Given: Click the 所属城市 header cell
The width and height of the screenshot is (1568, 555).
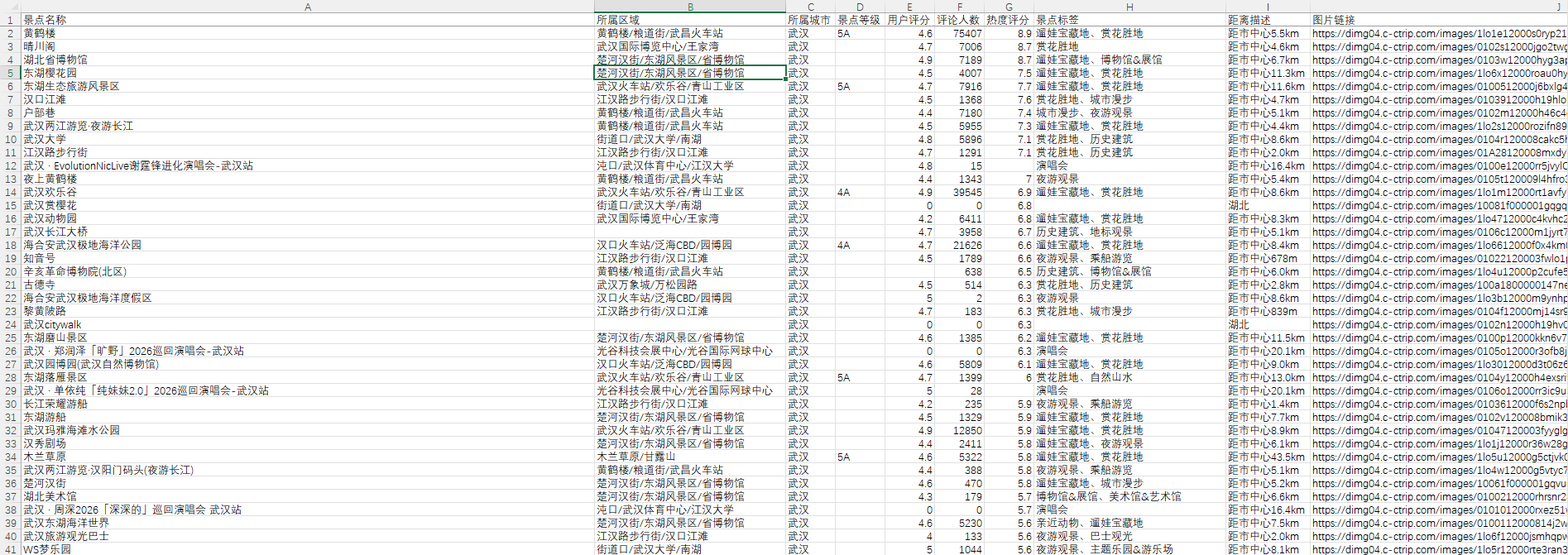Looking at the screenshot, I should point(810,20).
